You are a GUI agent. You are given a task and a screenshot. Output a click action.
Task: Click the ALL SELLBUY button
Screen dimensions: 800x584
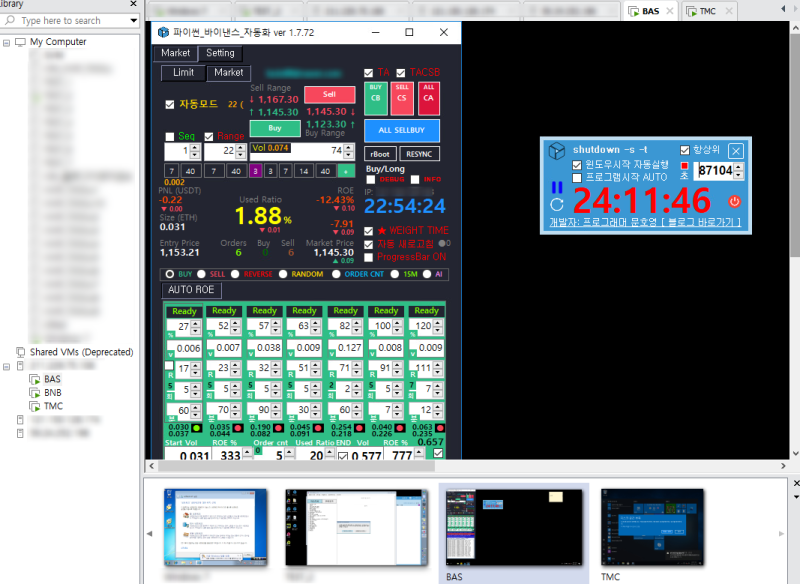pyautogui.click(x=402, y=131)
